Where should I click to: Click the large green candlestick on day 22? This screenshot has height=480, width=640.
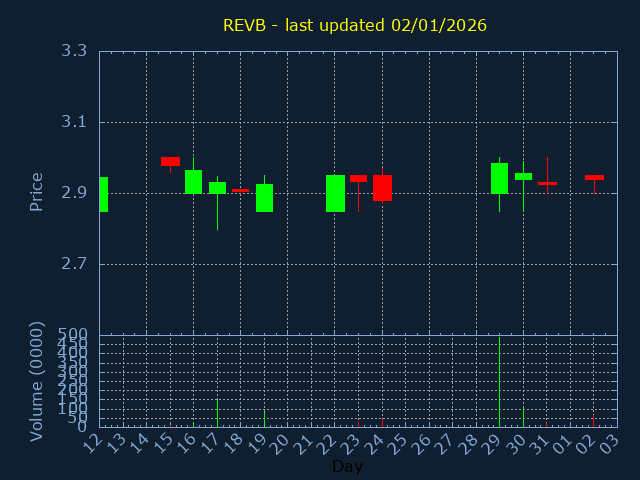(x=335, y=193)
